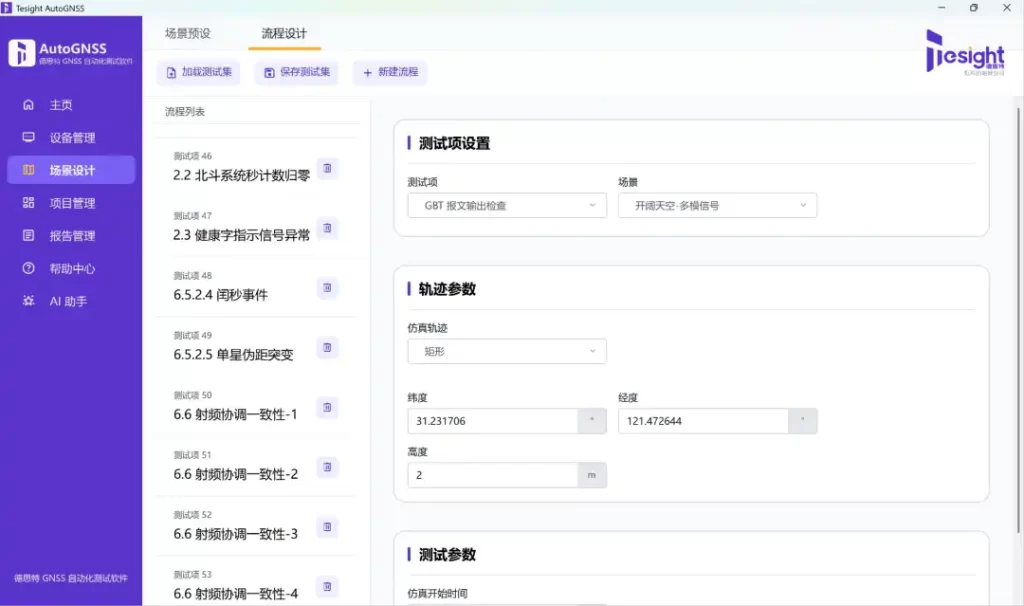
Task: Click the 纬度 input field 31.231706
Action: [x=492, y=421]
